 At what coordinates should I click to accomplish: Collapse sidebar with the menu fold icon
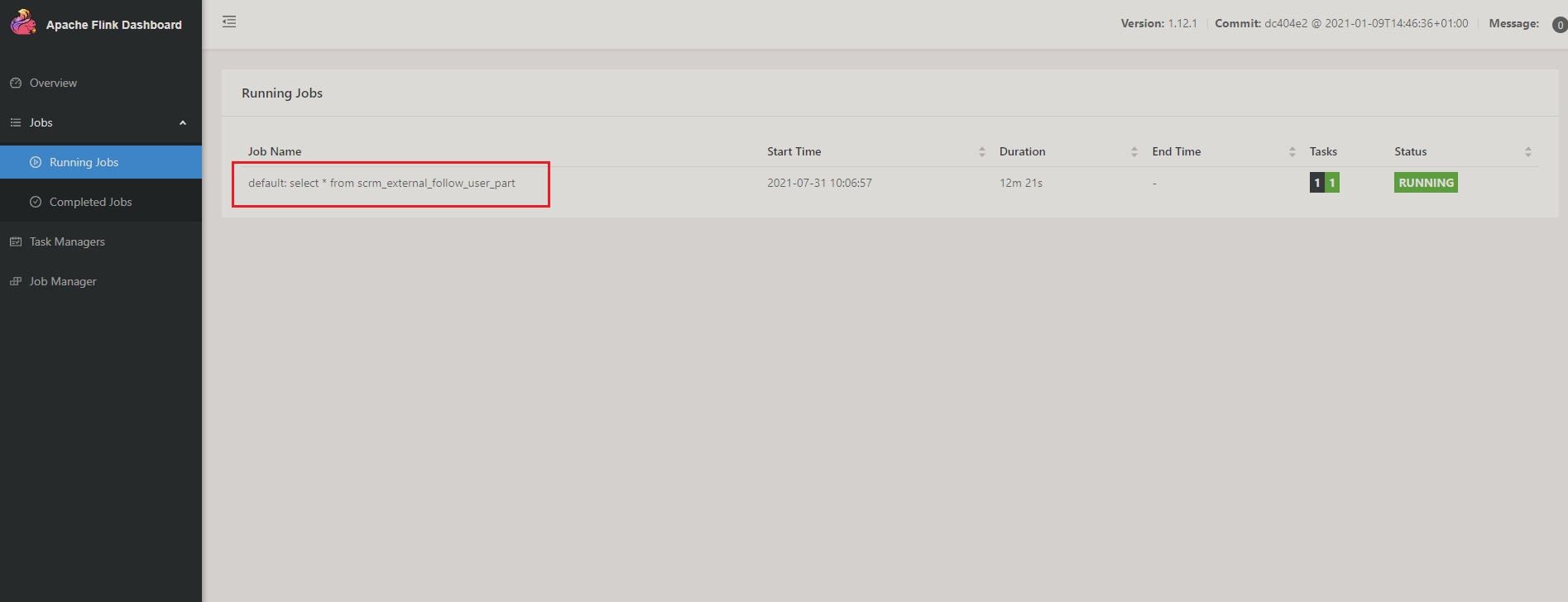(229, 21)
